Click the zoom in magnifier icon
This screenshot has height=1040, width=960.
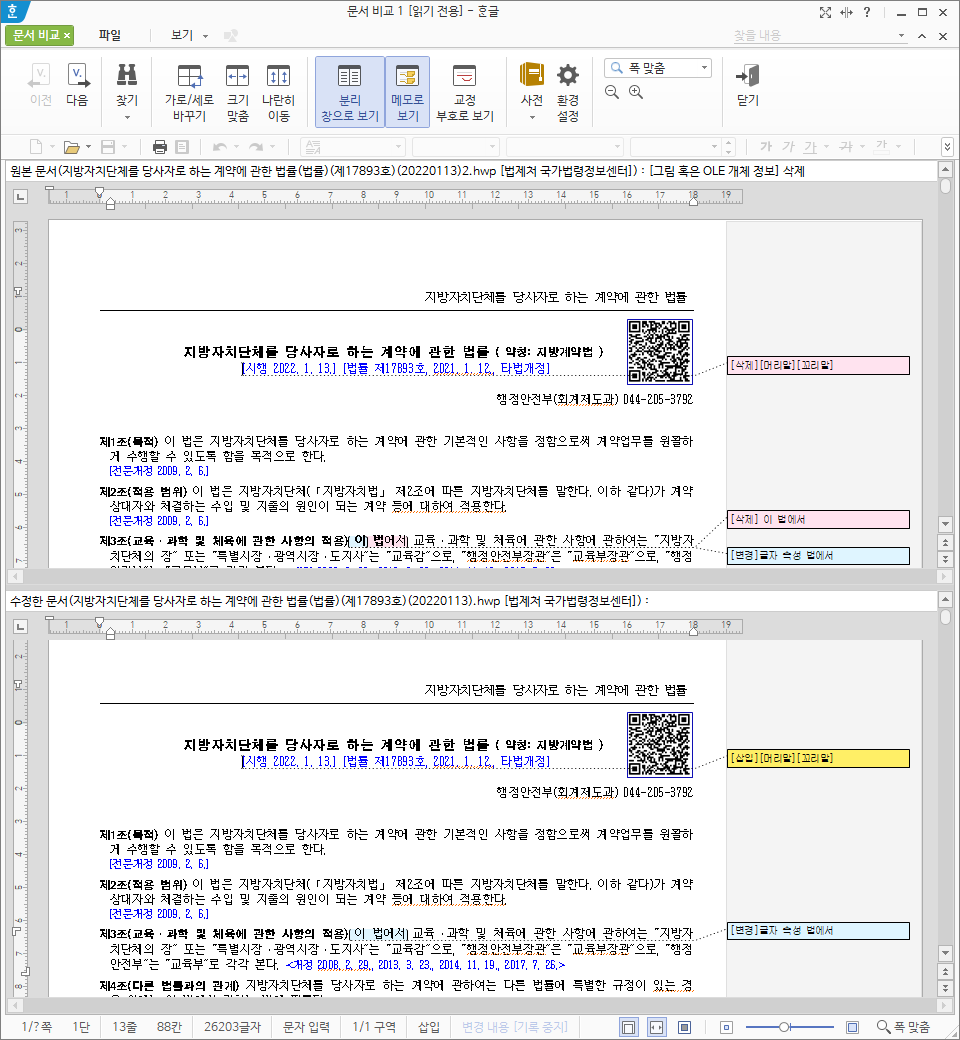[x=636, y=92]
